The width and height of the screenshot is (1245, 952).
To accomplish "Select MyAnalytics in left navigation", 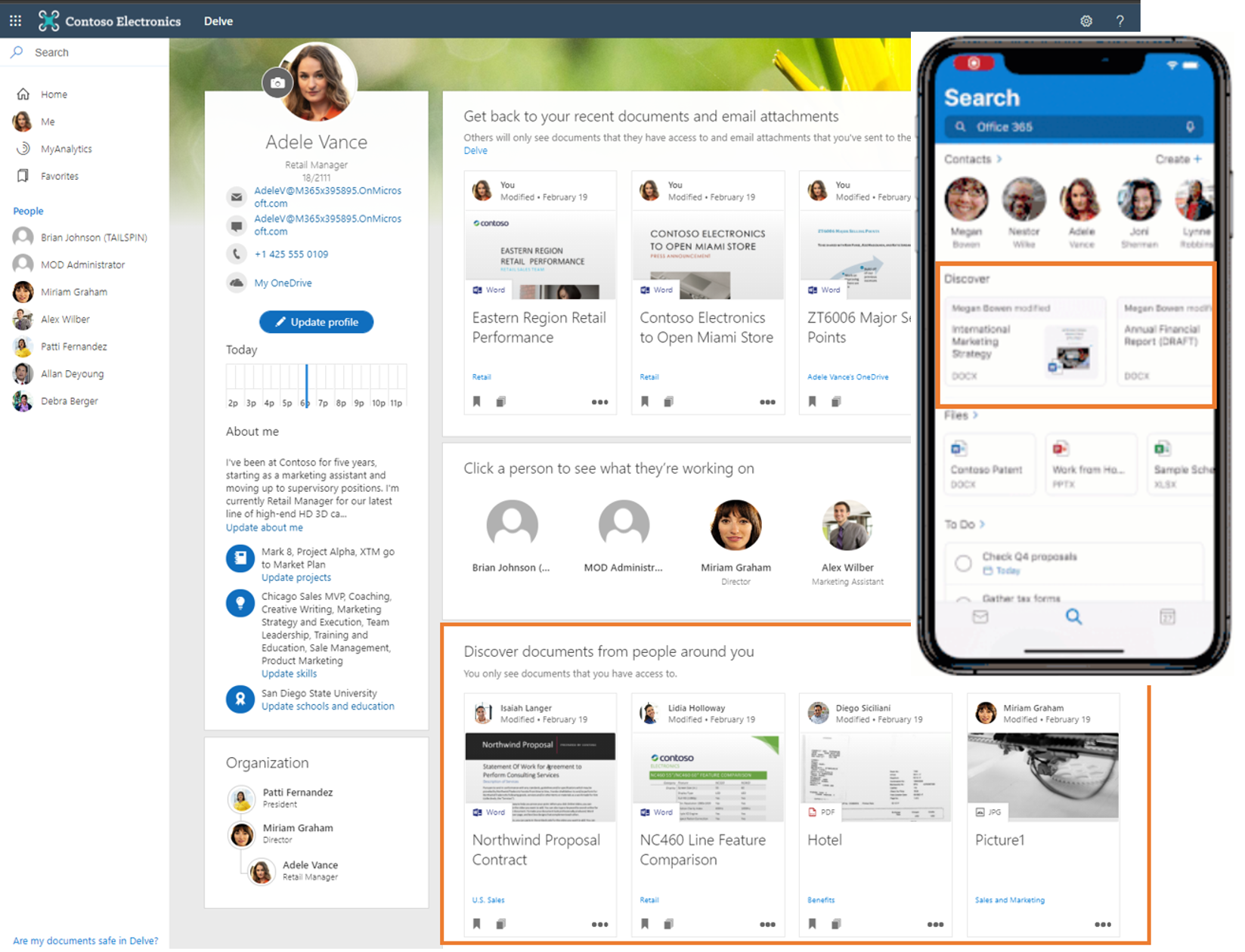I will pos(67,149).
